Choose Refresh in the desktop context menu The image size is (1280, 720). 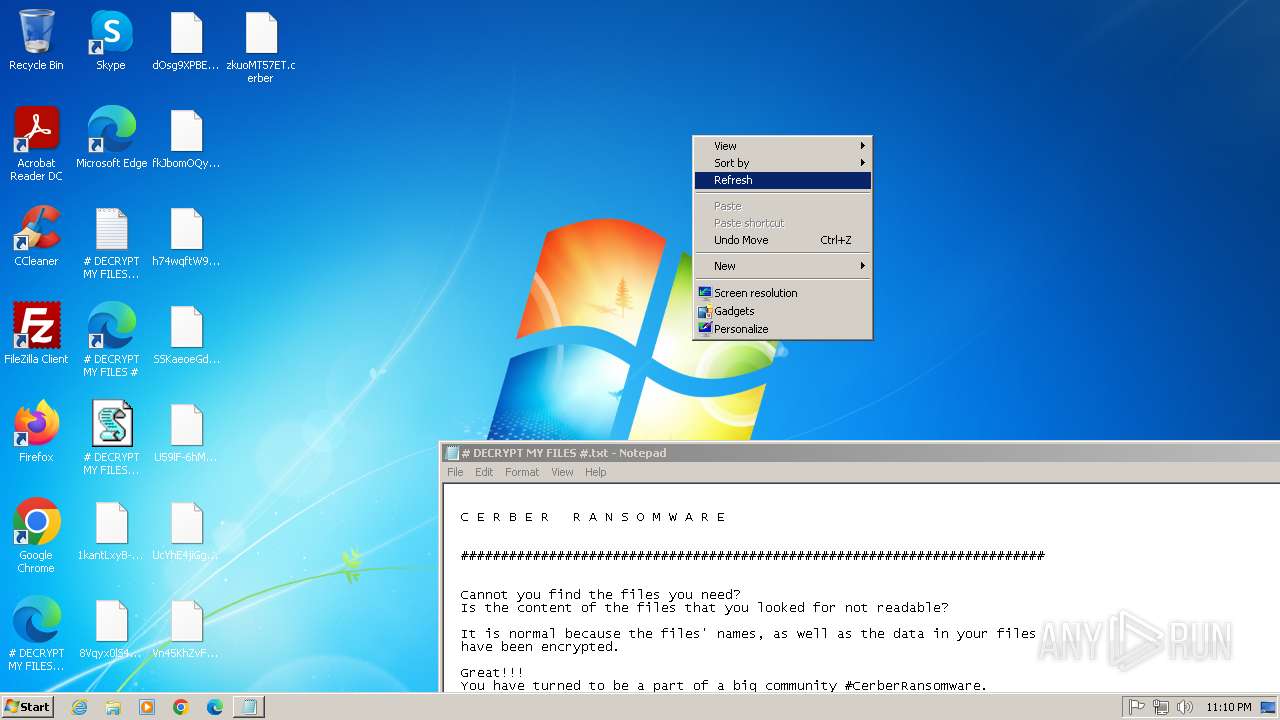[783, 180]
